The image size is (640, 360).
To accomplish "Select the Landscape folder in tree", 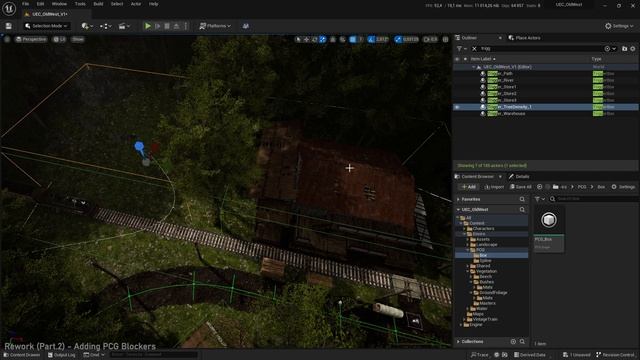I will pos(487,244).
